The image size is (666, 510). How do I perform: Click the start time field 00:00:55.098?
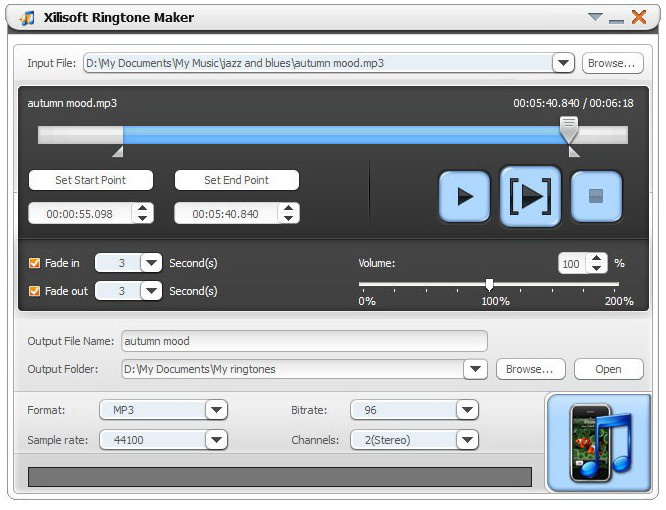pyautogui.click(x=80, y=214)
